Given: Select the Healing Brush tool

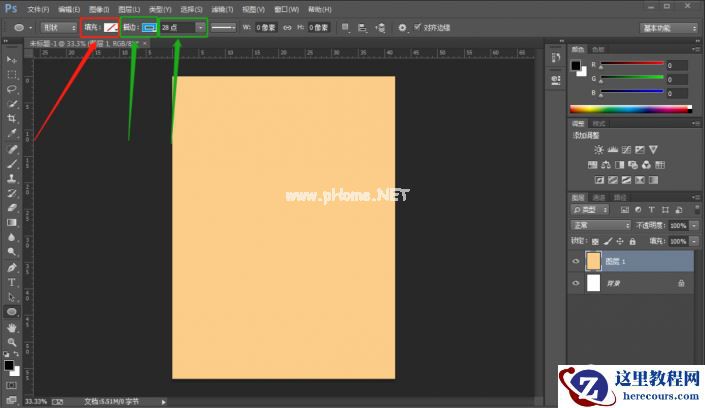Looking at the screenshot, I should pyautogui.click(x=12, y=149).
